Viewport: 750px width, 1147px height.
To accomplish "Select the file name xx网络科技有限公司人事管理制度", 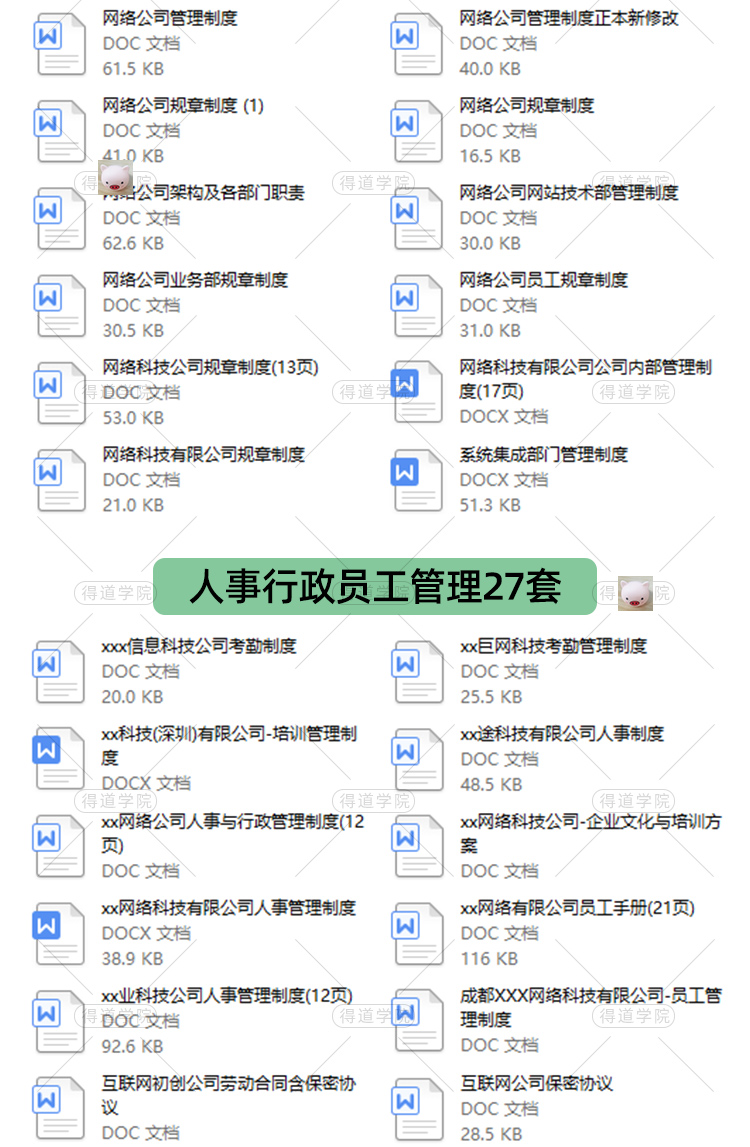I will (x=228, y=908).
